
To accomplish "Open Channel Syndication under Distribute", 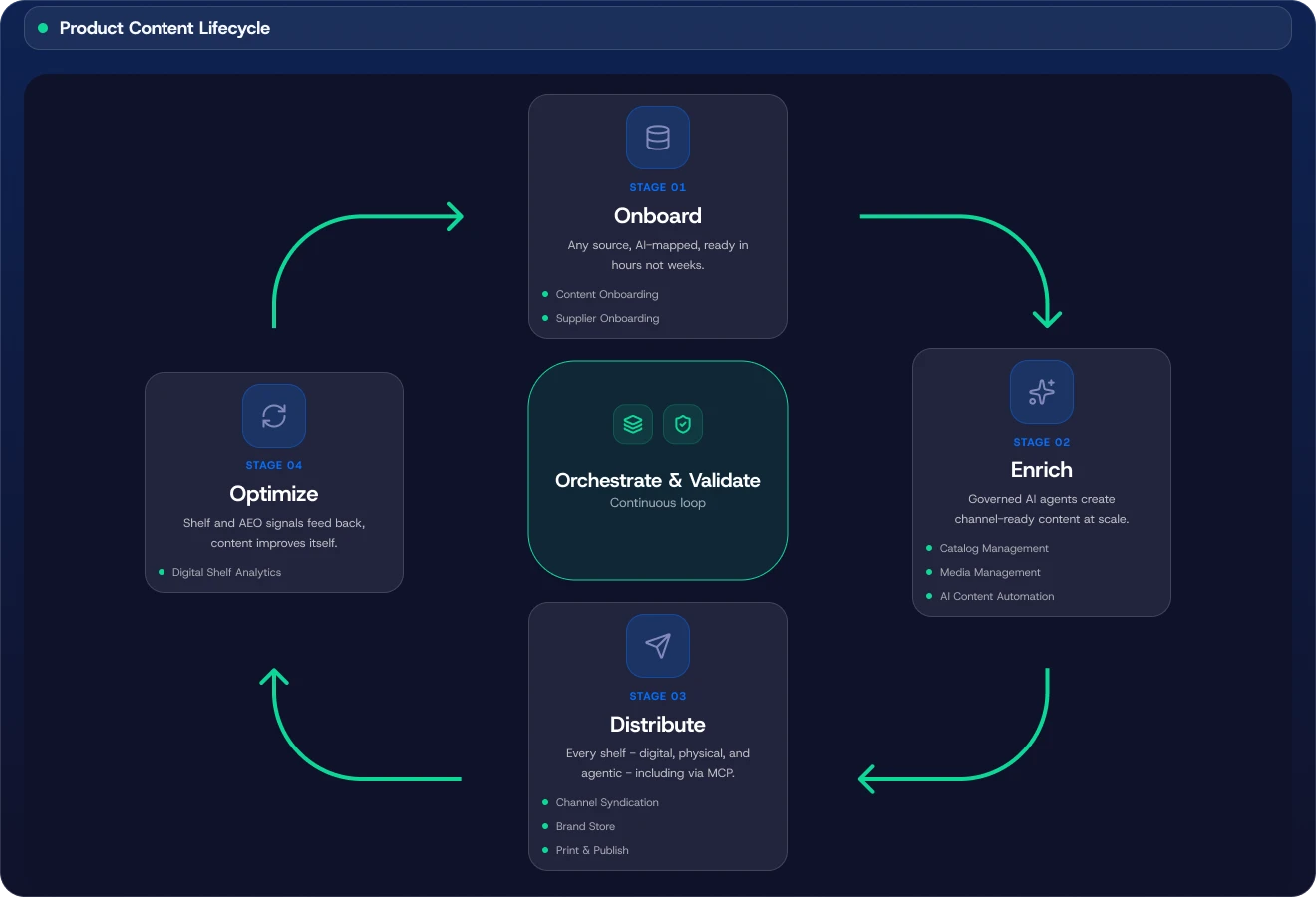I will (x=607, y=802).
